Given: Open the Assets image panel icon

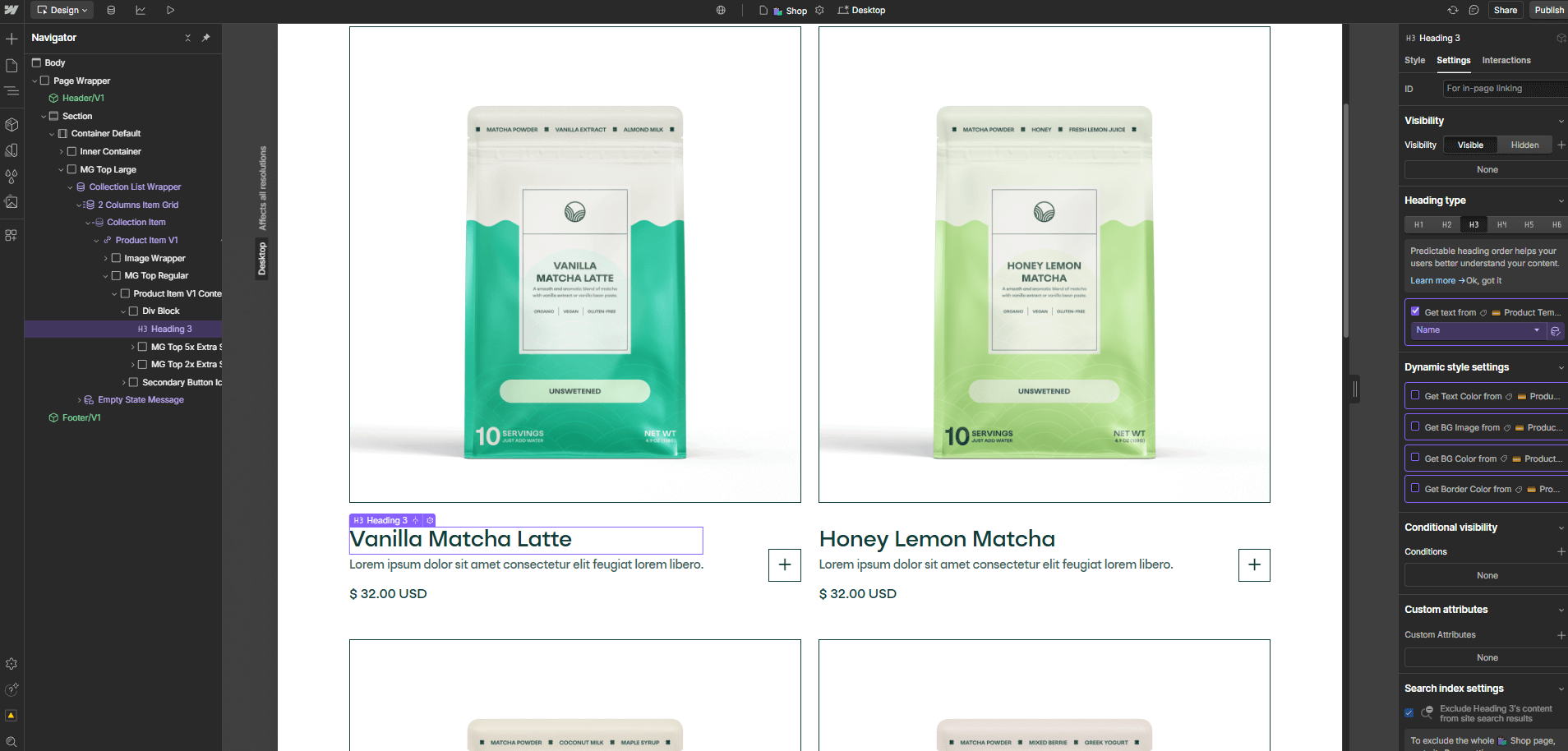Looking at the screenshot, I should [x=12, y=201].
